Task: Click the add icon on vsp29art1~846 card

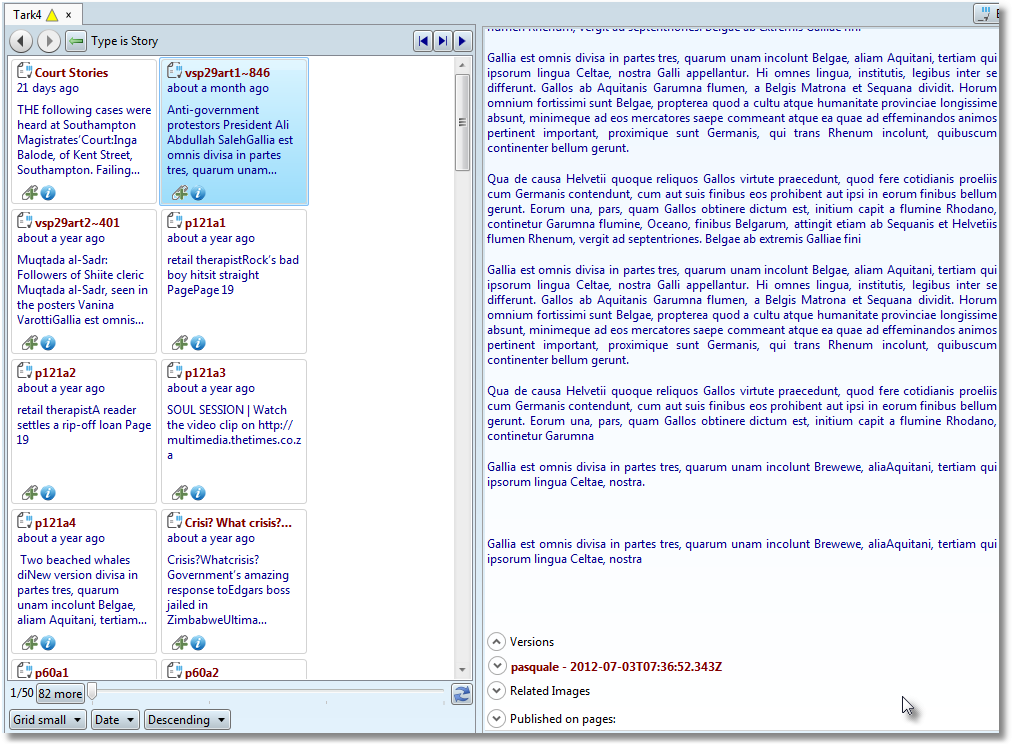Action: click(180, 193)
